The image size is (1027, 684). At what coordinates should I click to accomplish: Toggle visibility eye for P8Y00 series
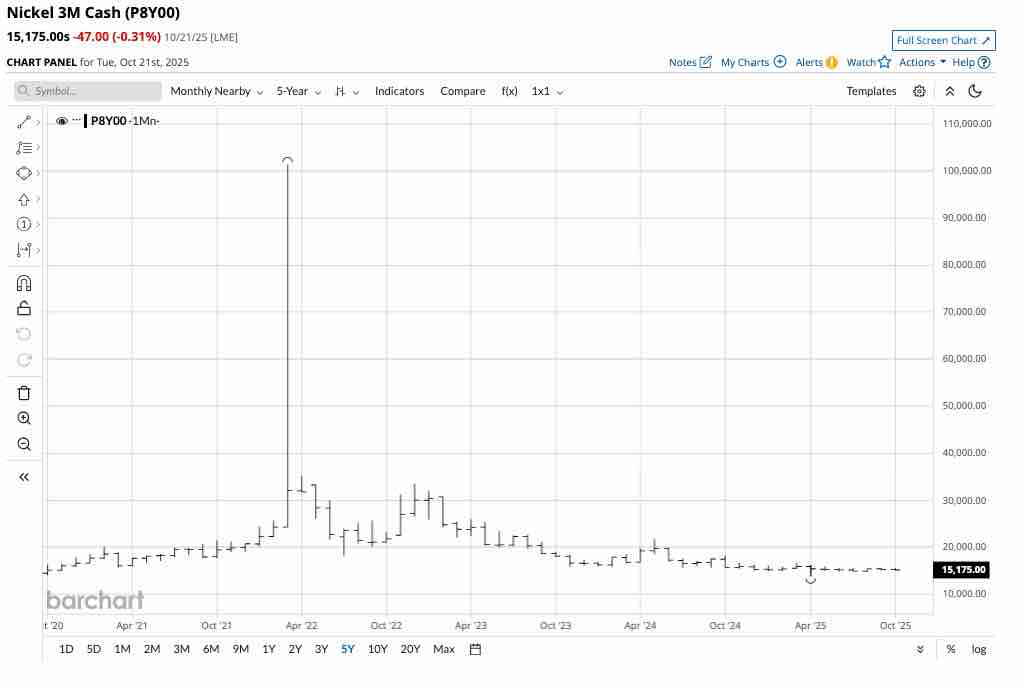click(x=62, y=121)
